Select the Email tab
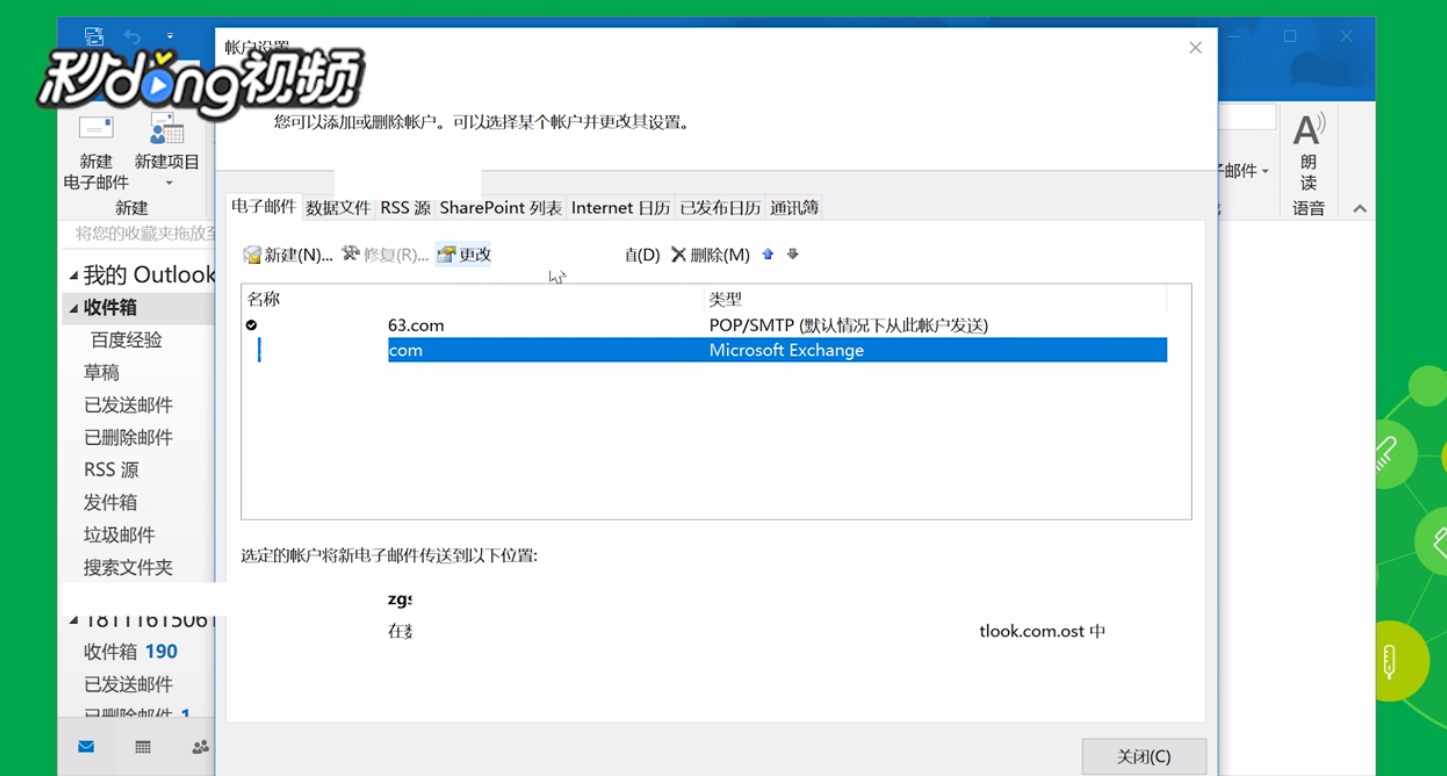Screen dimensions: 1447x776 264,206
